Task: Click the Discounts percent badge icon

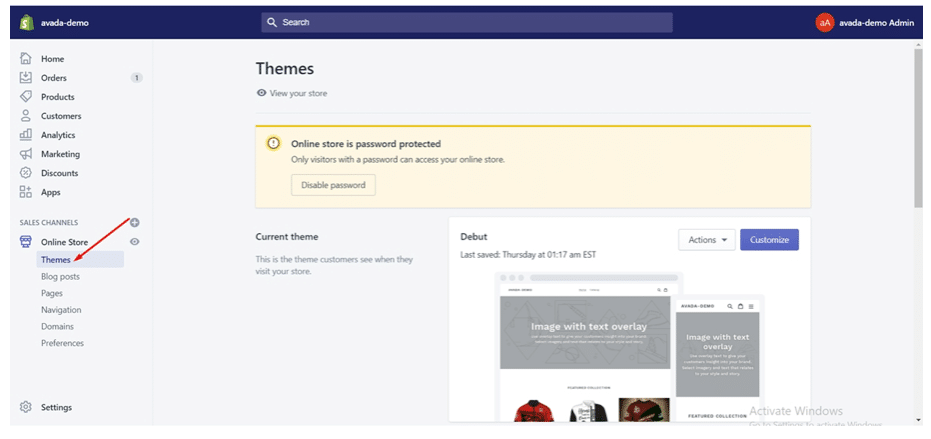Action: click(x=26, y=173)
